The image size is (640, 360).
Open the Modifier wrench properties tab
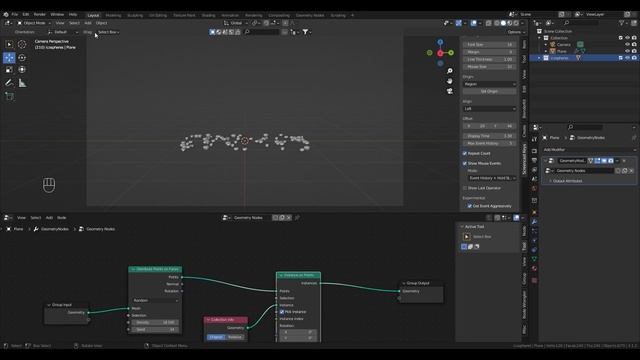click(534, 222)
